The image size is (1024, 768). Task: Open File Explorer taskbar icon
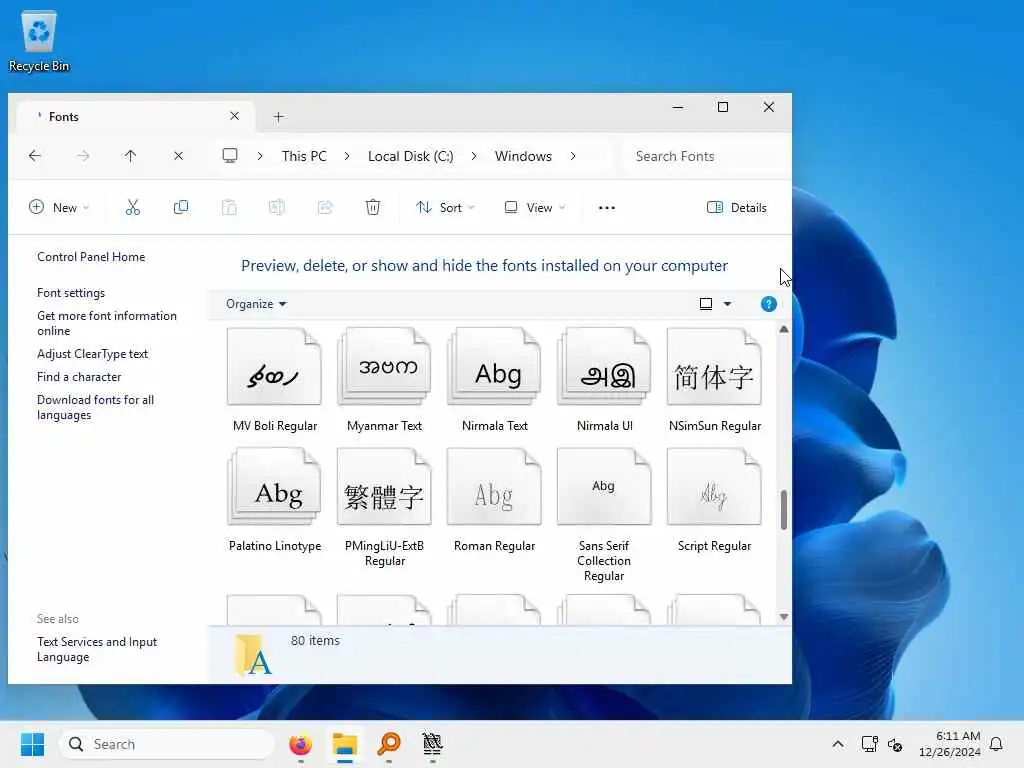click(344, 744)
